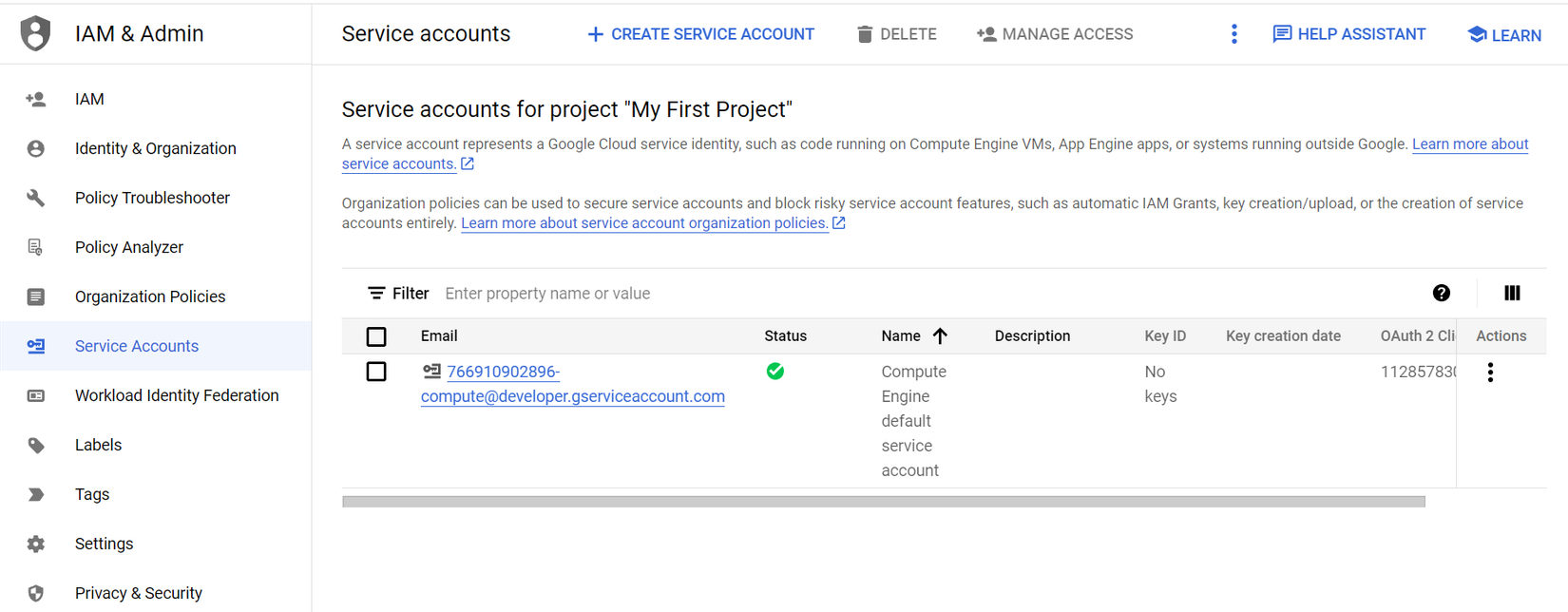
Task: Go to Organization Policies in sidebar
Action: click(150, 296)
